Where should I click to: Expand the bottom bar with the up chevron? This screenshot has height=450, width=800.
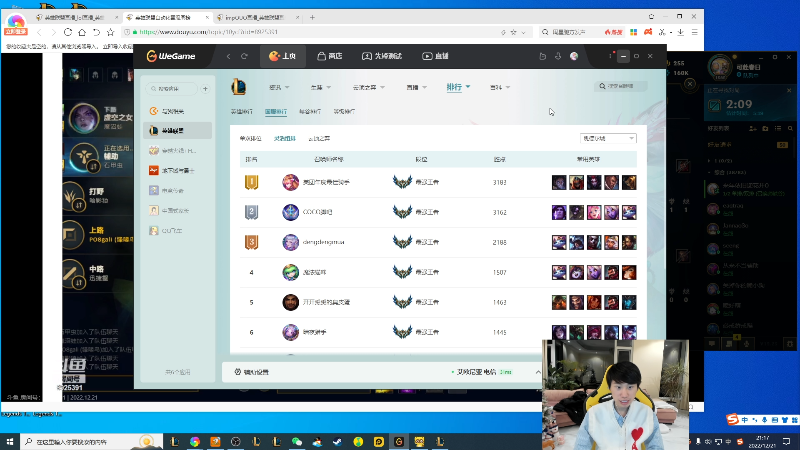538,372
